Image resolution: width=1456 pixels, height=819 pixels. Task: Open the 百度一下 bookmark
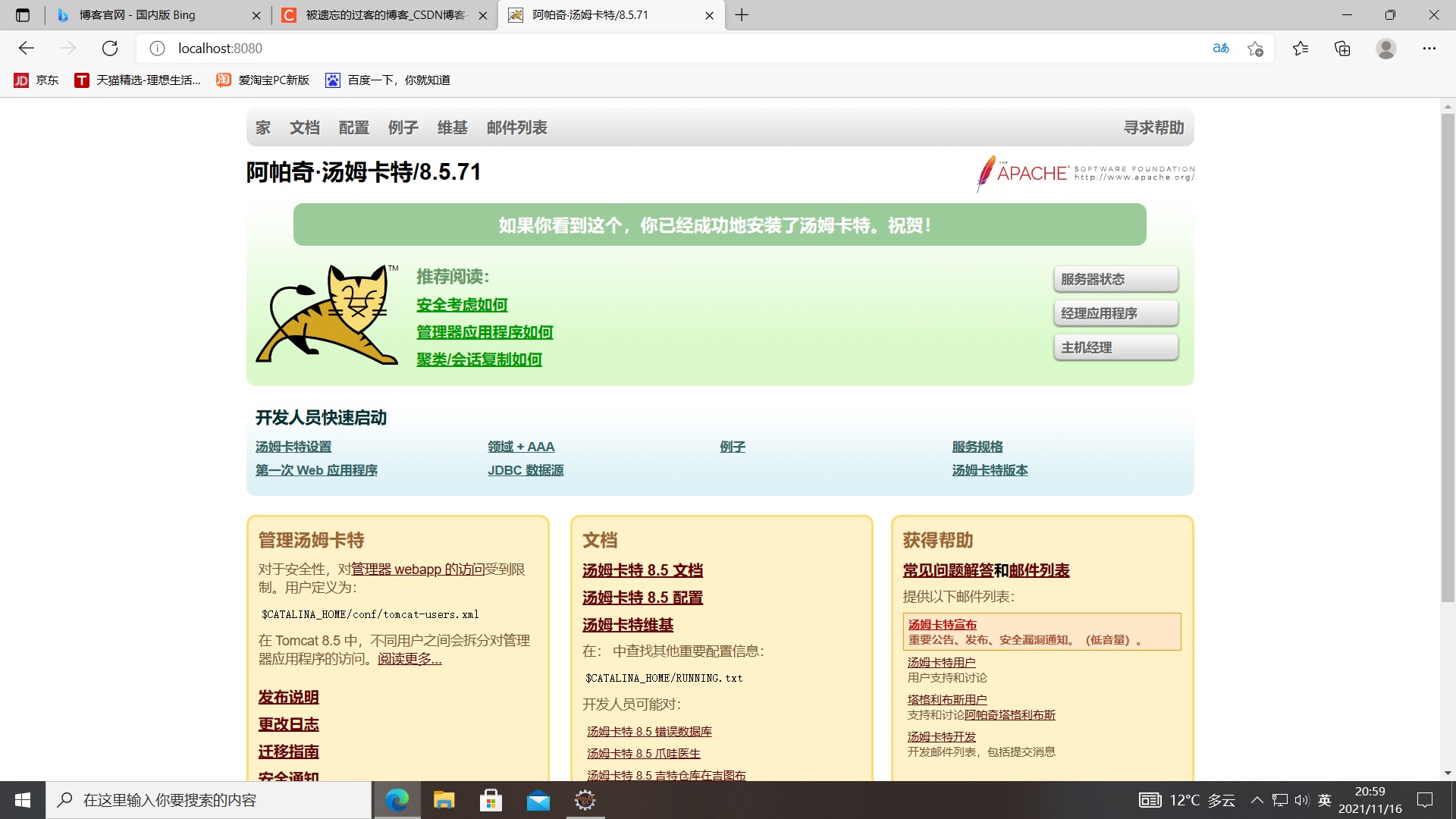click(x=388, y=80)
